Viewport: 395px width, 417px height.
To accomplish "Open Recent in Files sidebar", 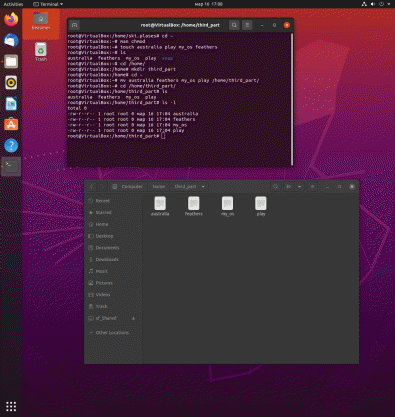I will pos(113,201).
